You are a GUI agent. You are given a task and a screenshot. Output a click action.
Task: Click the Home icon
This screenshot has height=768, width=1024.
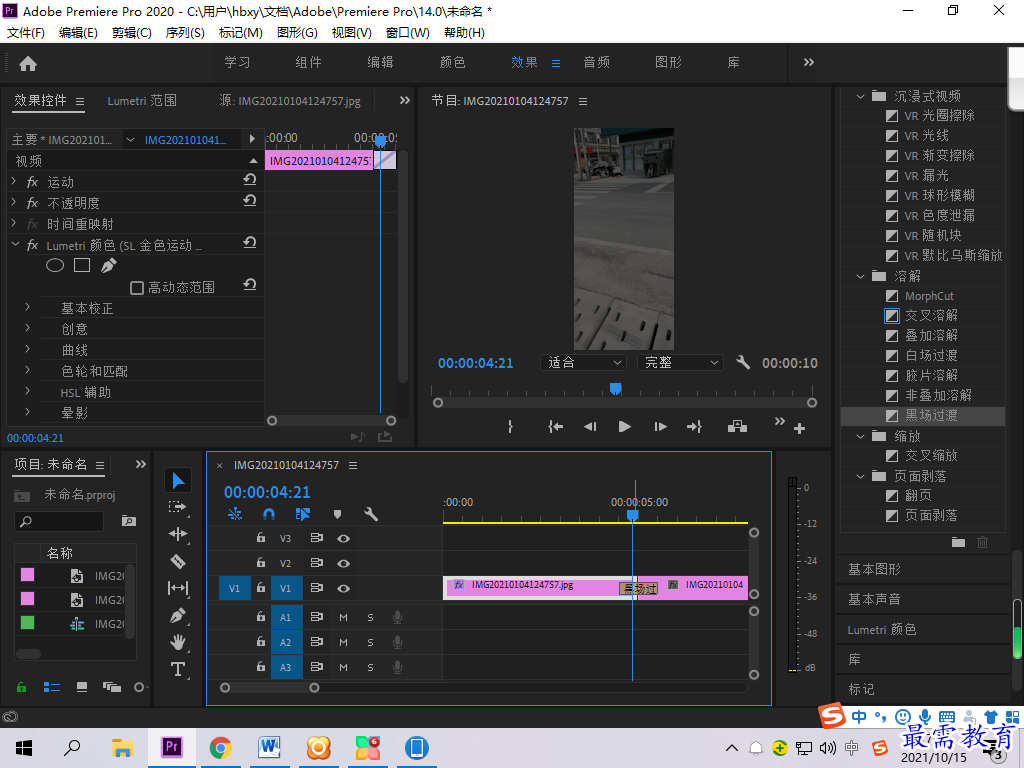pos(28,63)
